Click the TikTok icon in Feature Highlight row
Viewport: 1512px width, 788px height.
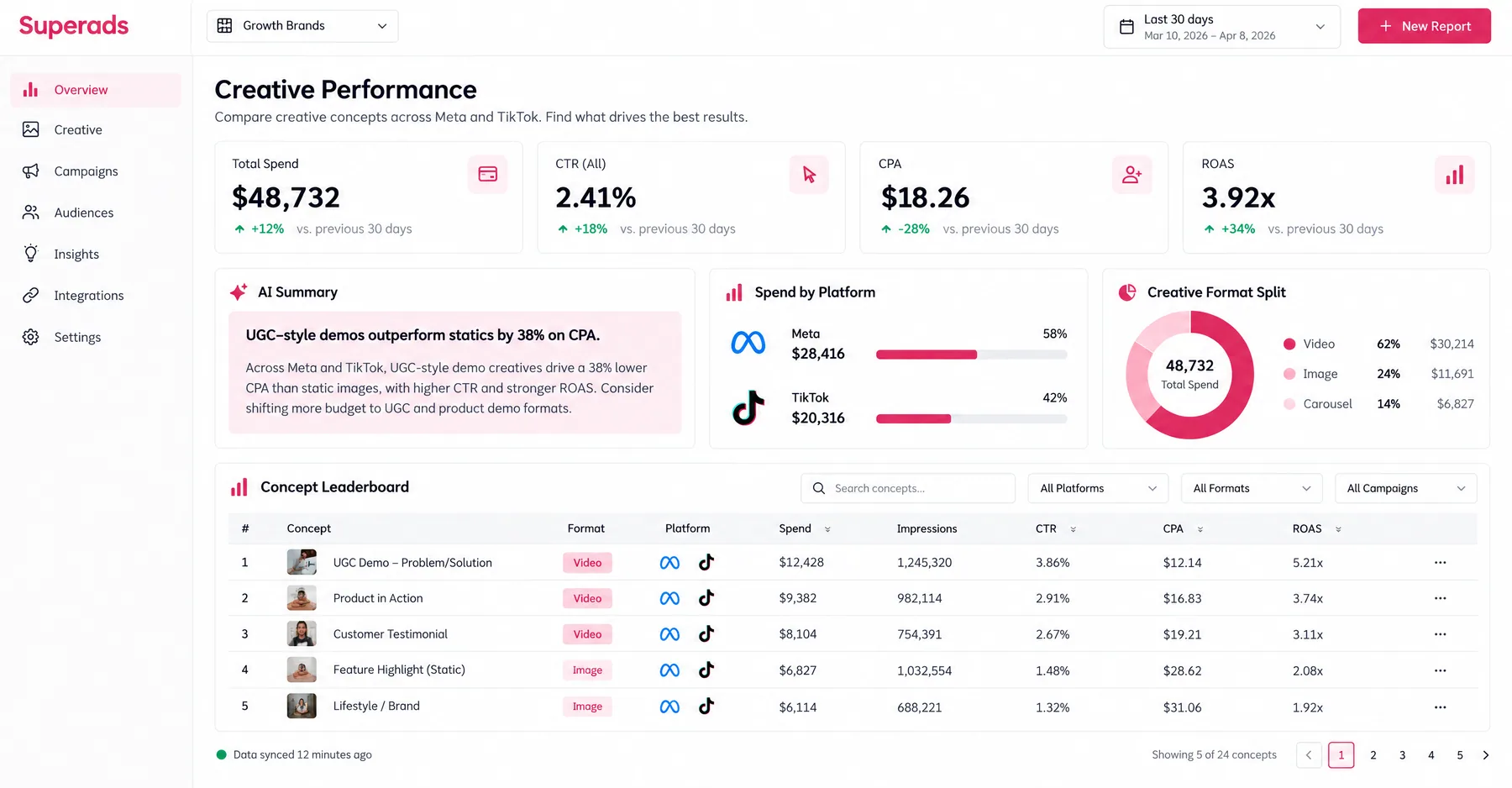pyautogui.click(x=706, y=670)
